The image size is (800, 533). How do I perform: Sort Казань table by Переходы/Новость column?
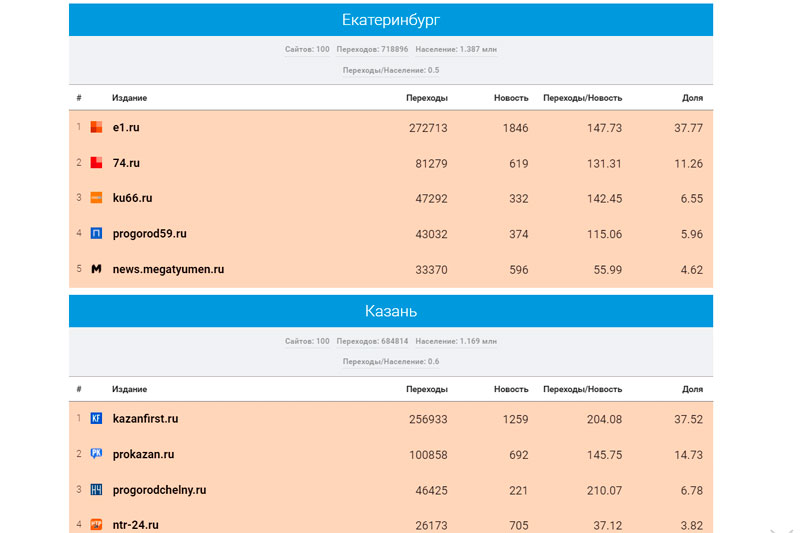(582, 389)
